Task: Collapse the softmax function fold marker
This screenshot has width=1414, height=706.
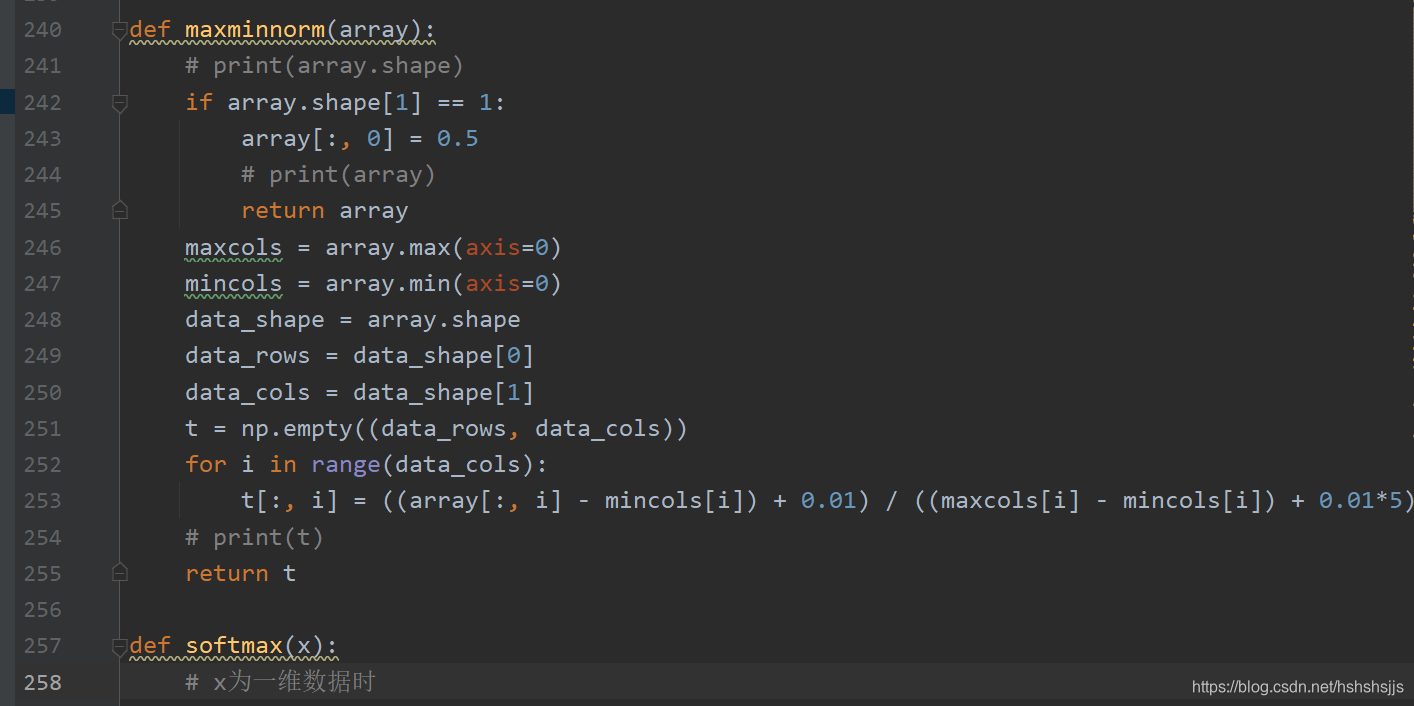Action: pyautogui.click(x=120, y=646)
